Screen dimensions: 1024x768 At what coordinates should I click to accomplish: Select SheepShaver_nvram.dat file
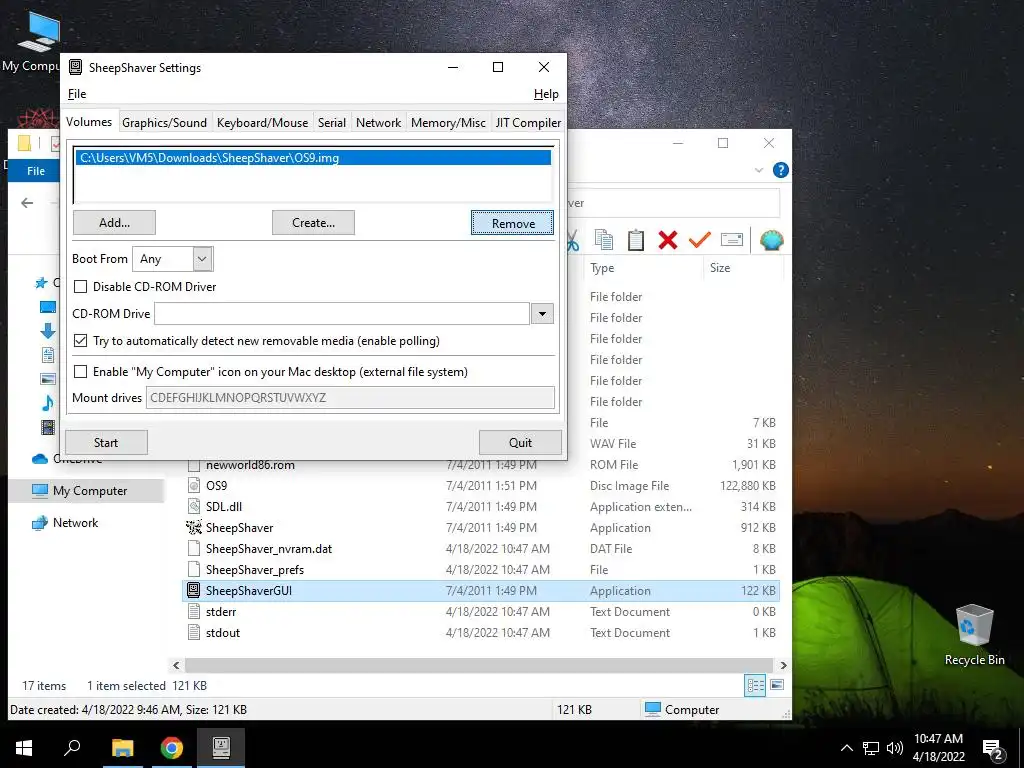pyautogui.click(x=268, y=549)
